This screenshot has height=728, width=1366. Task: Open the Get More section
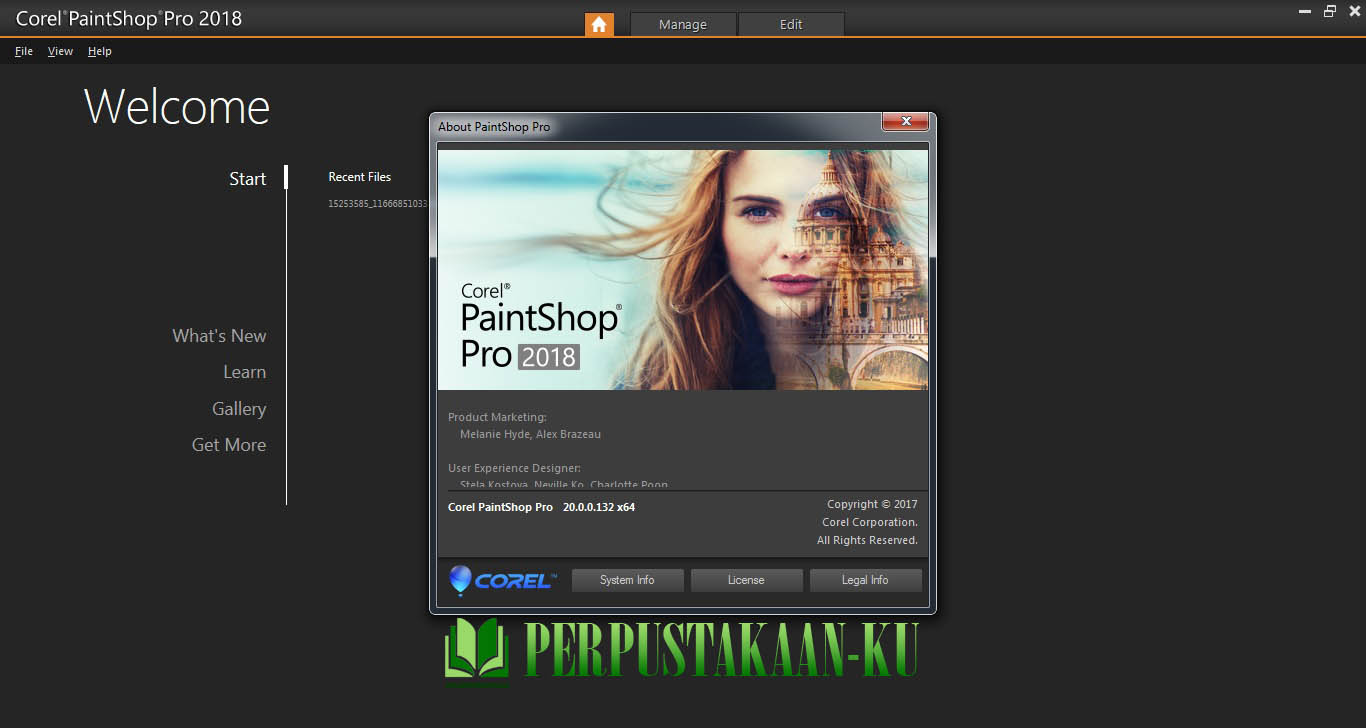[229, 445]
